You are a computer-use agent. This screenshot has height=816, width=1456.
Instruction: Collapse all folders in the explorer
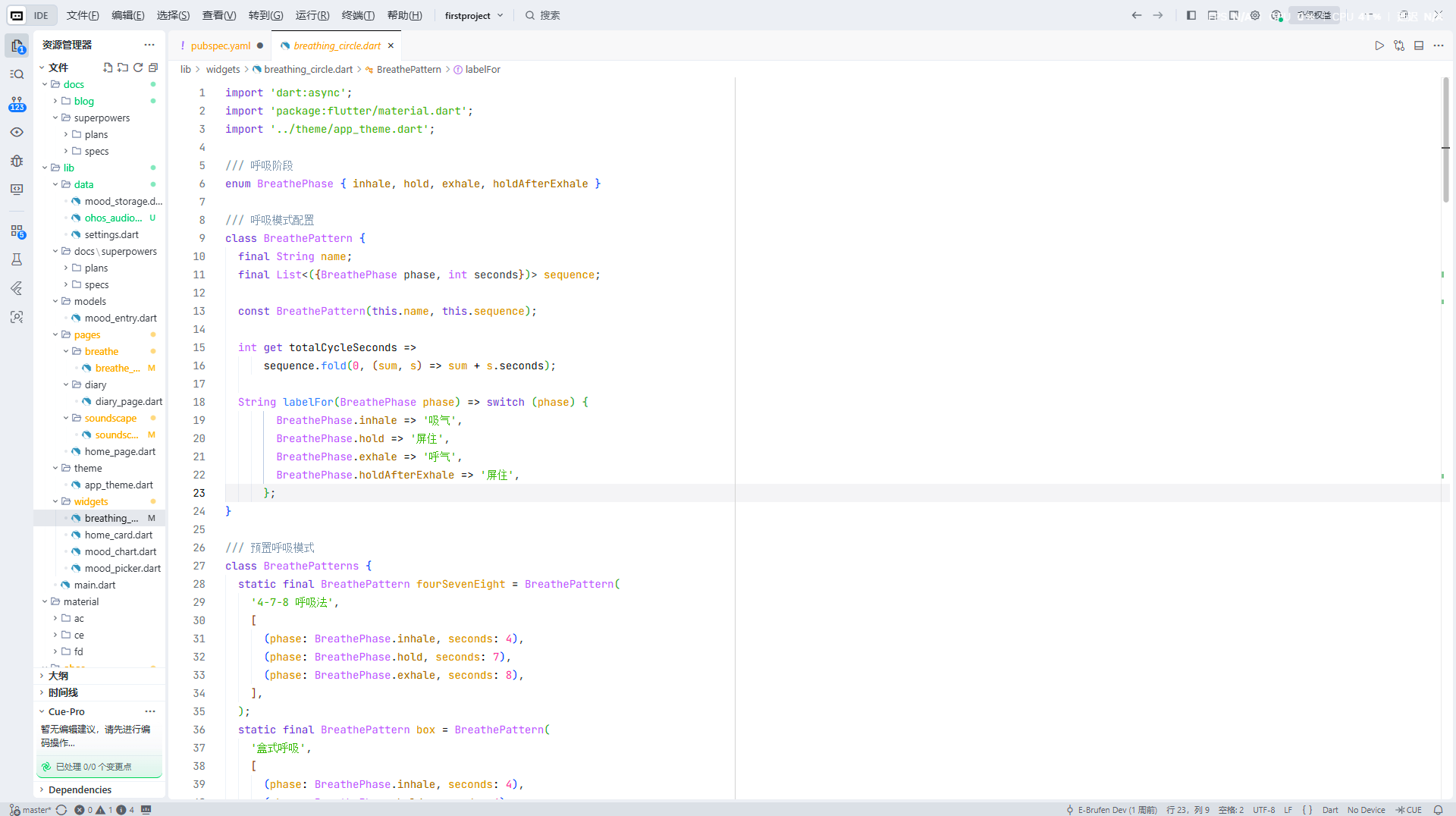153,67
